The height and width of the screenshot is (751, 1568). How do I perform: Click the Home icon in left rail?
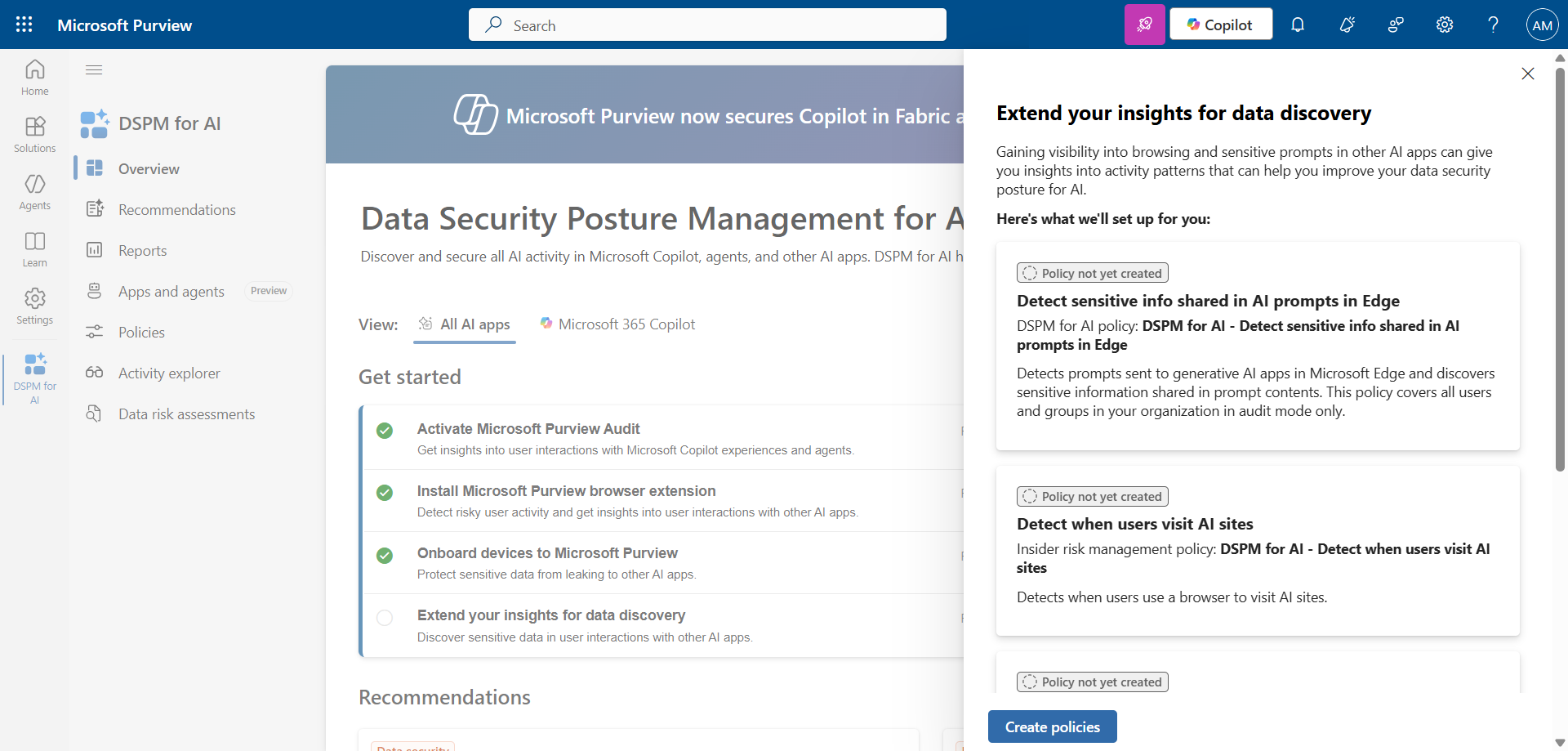pos(34,78)
